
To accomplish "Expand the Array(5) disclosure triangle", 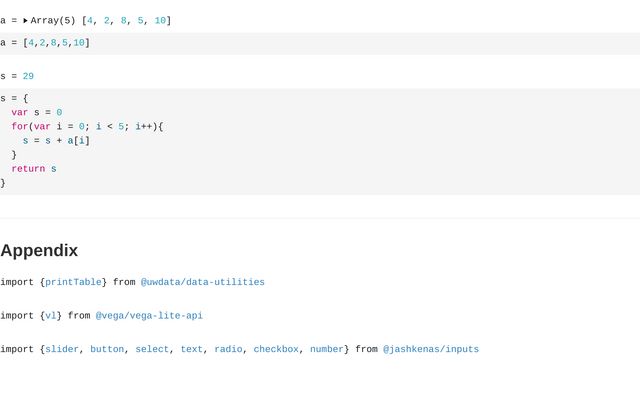I will coord(26,20).
